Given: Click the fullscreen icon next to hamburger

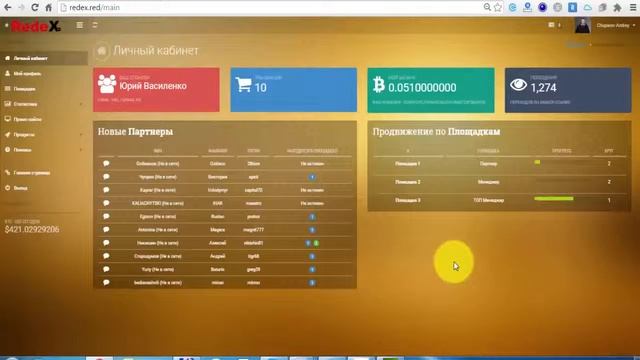Looking at the screenshot, I should point(95,25).
